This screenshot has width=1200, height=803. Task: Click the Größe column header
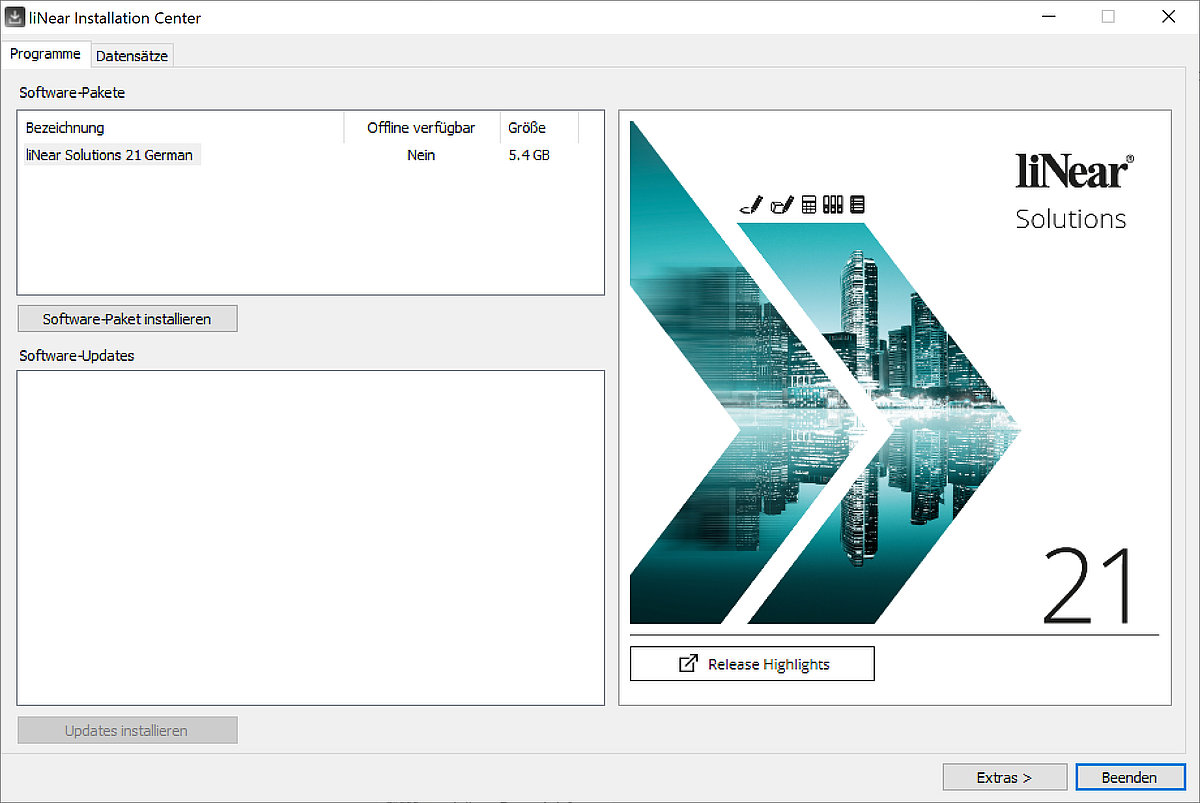(x=539, y=128)
